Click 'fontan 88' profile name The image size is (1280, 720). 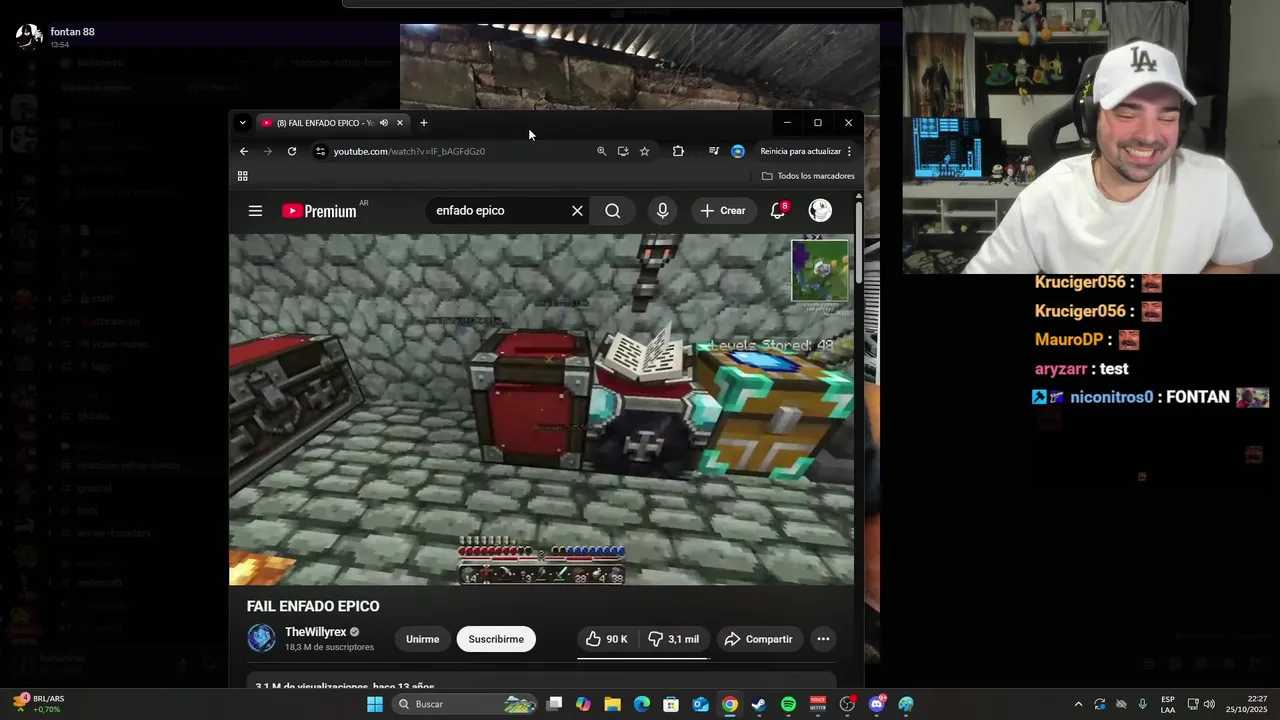72,32
